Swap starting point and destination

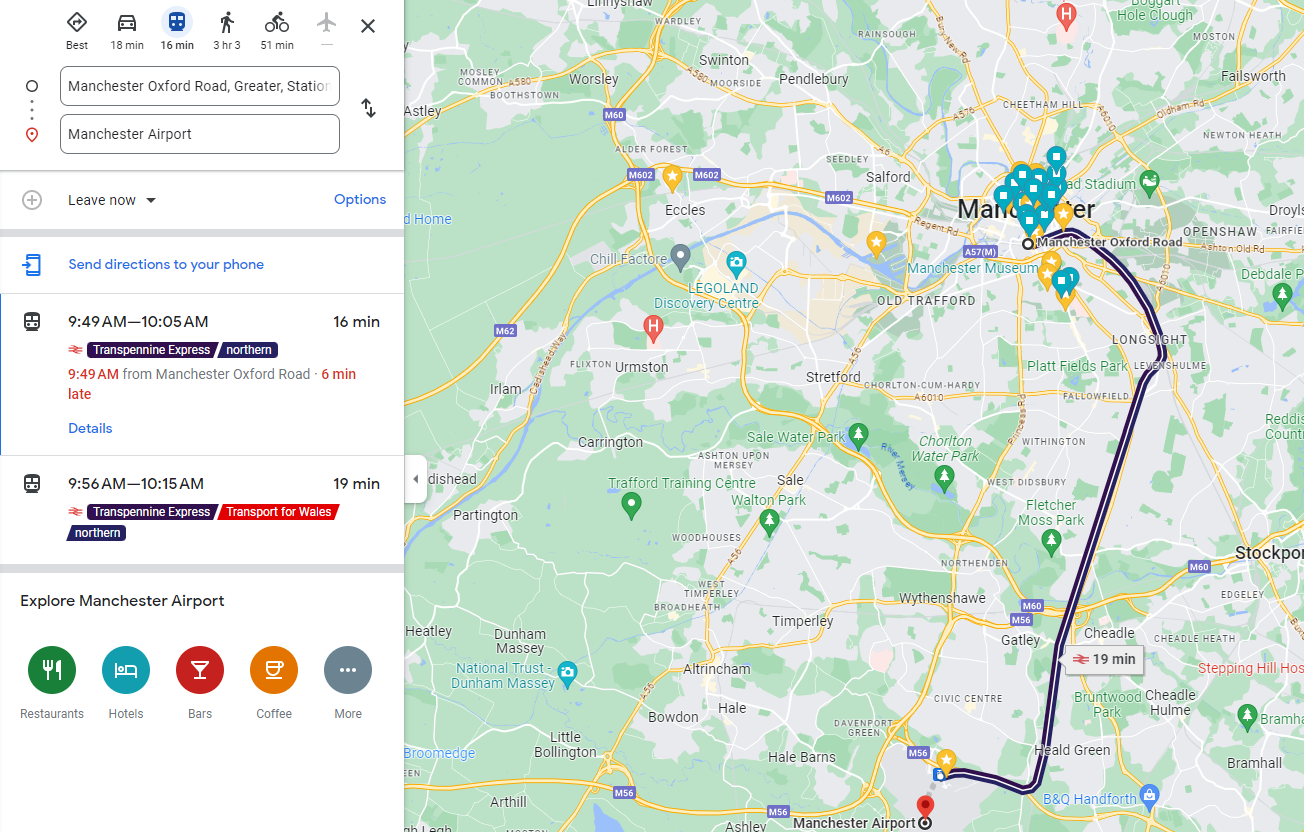369,108
